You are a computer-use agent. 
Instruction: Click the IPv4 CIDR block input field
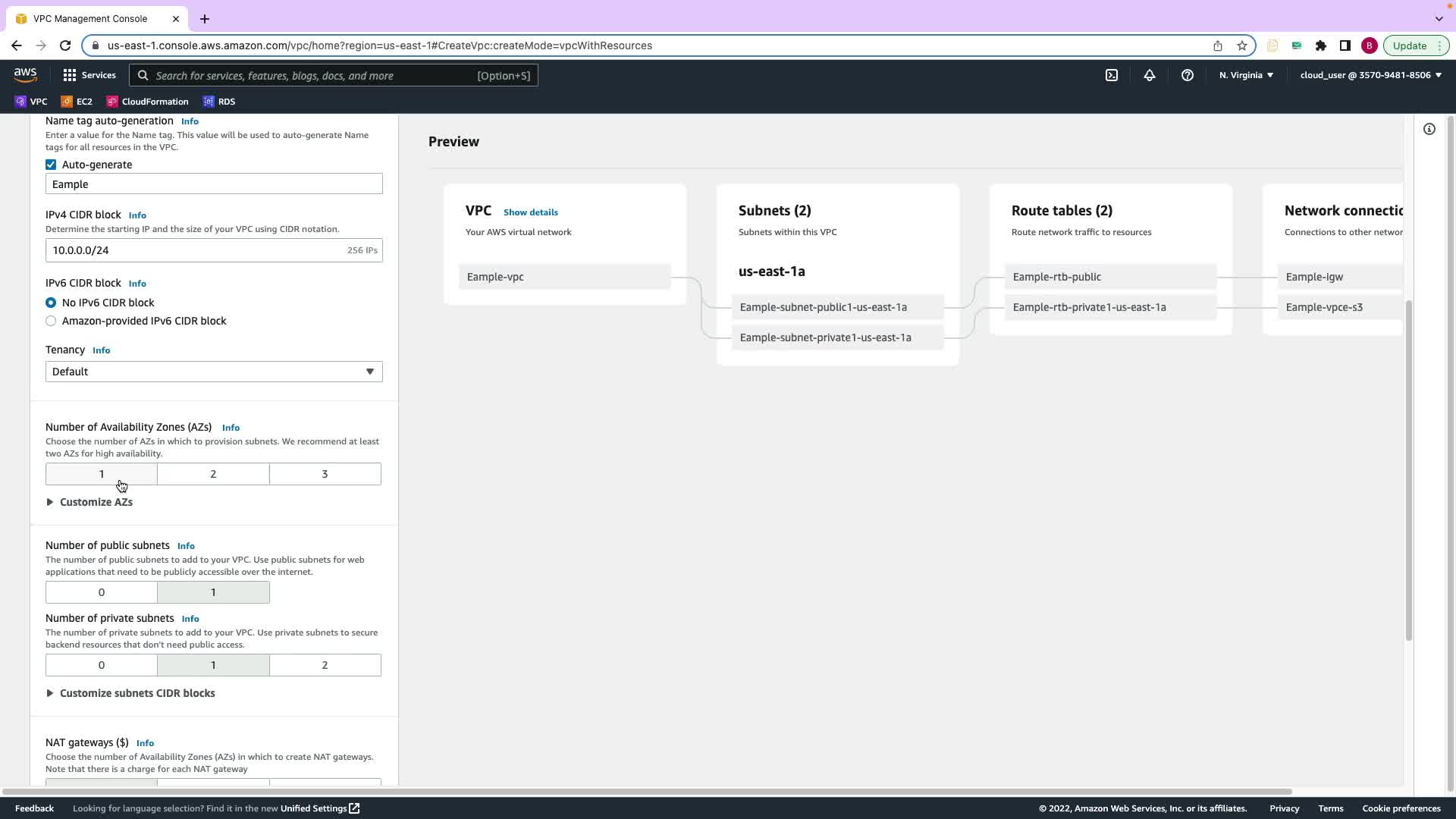[x=193, y=250]
